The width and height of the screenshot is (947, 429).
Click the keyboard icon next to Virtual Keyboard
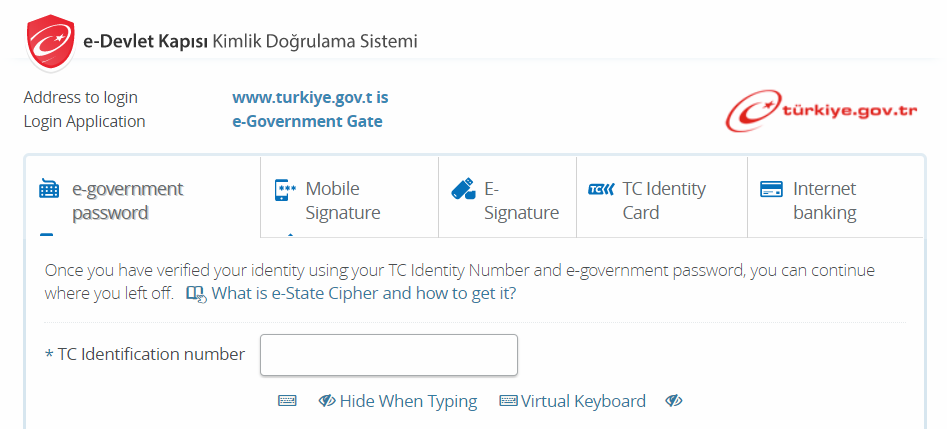pyautogui.click(x=508, y=401)
